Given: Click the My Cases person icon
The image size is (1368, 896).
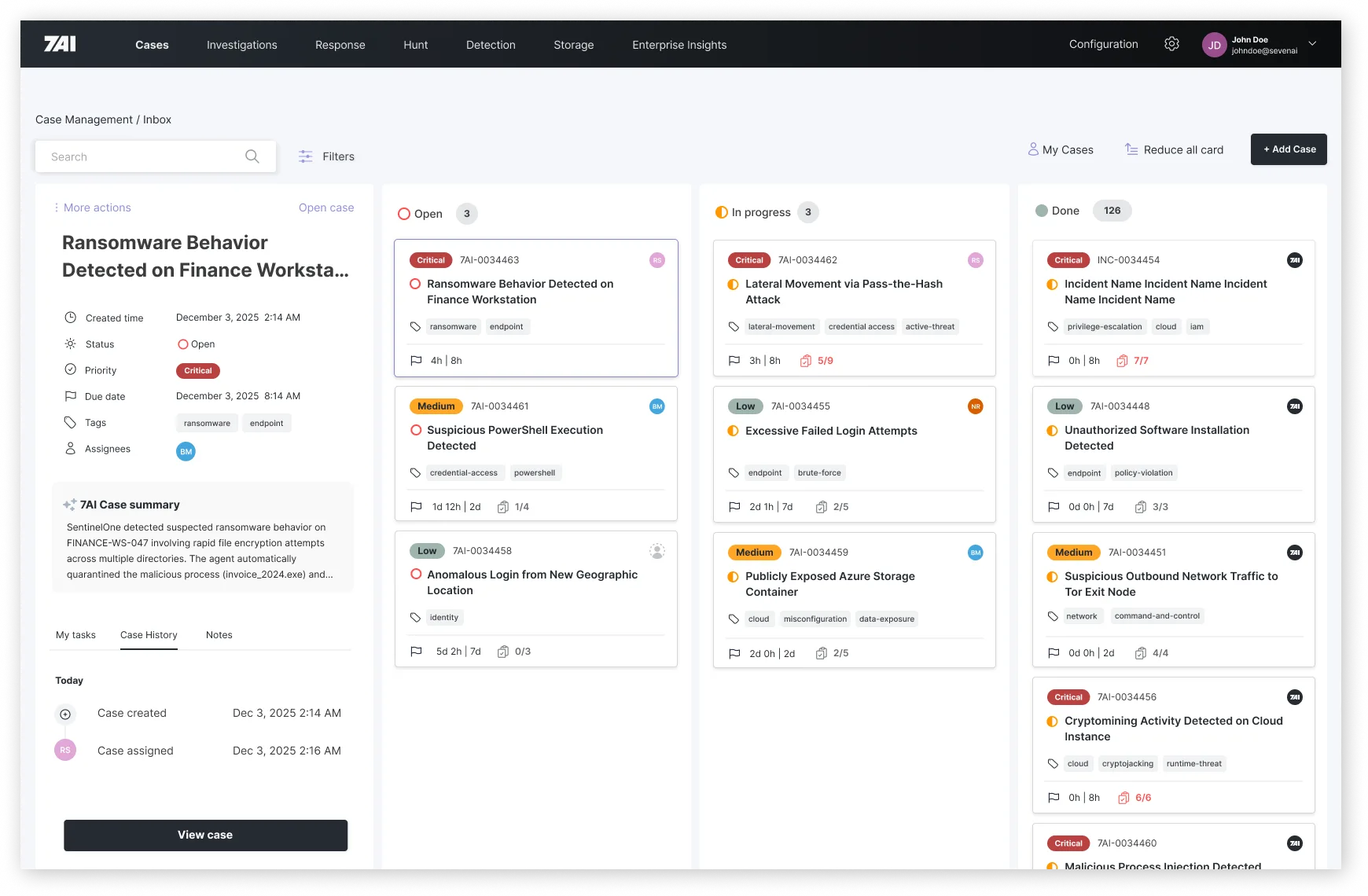Looking at the screenshot, I should pyautogui.click(x=1033, y=149).
